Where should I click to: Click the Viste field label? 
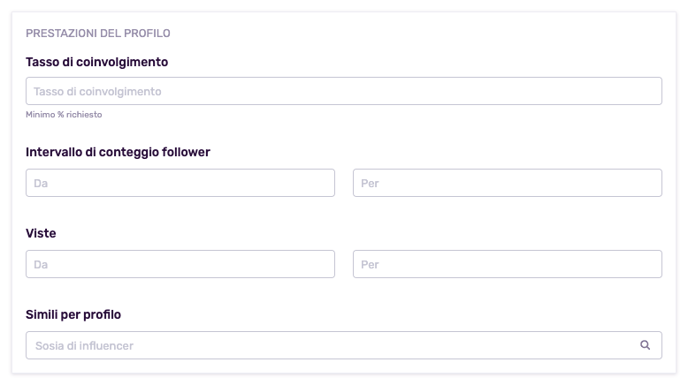pyautogui.click(x=41, y=233)
